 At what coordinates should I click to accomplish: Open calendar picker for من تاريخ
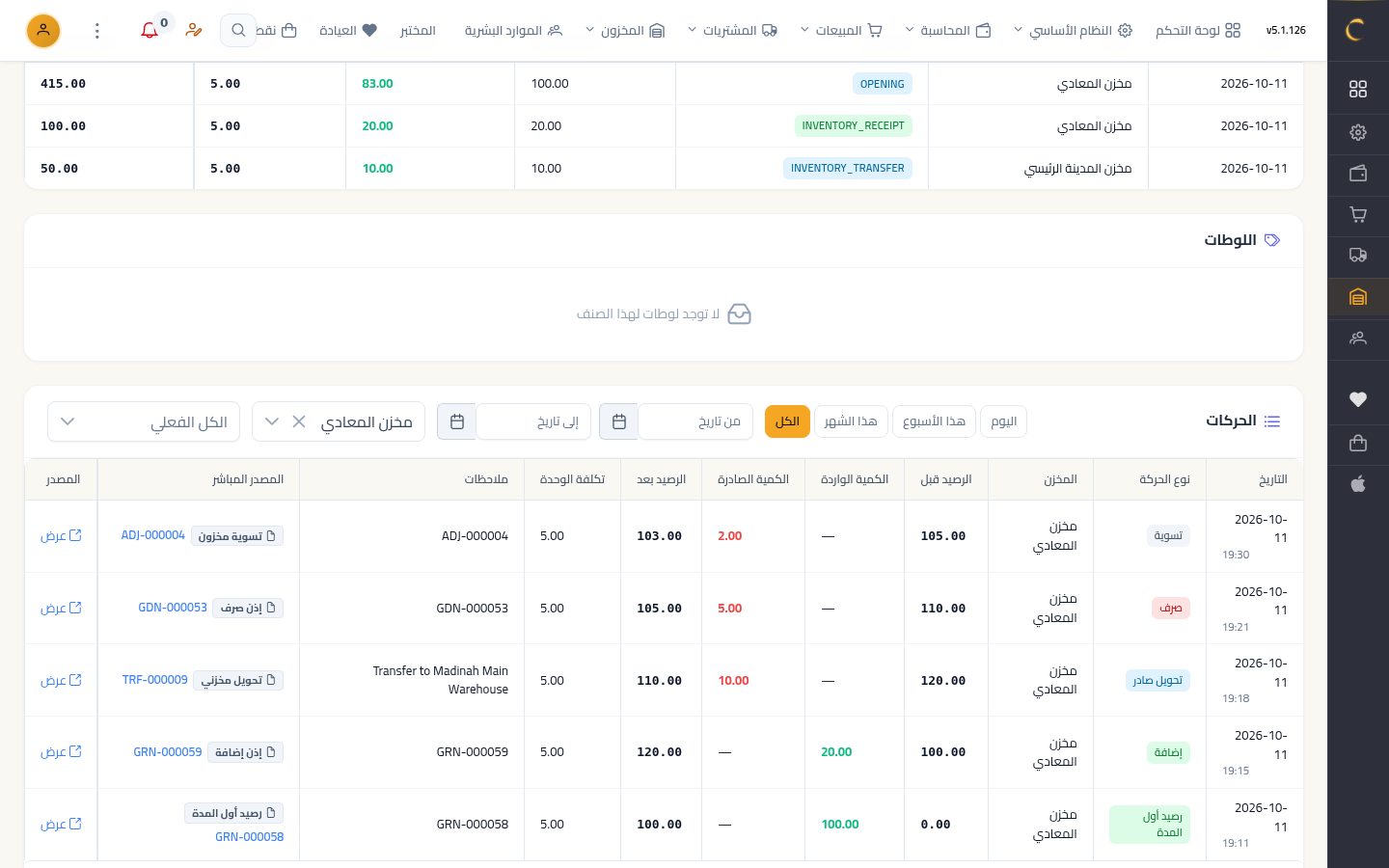619,421
